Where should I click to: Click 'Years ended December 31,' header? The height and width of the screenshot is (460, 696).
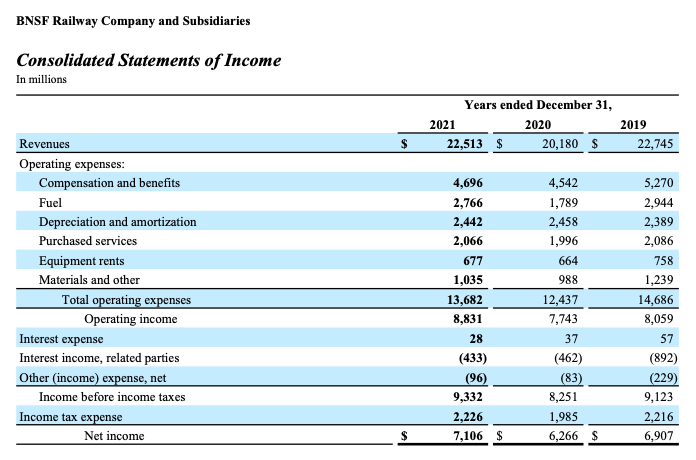tap(538, 105)
